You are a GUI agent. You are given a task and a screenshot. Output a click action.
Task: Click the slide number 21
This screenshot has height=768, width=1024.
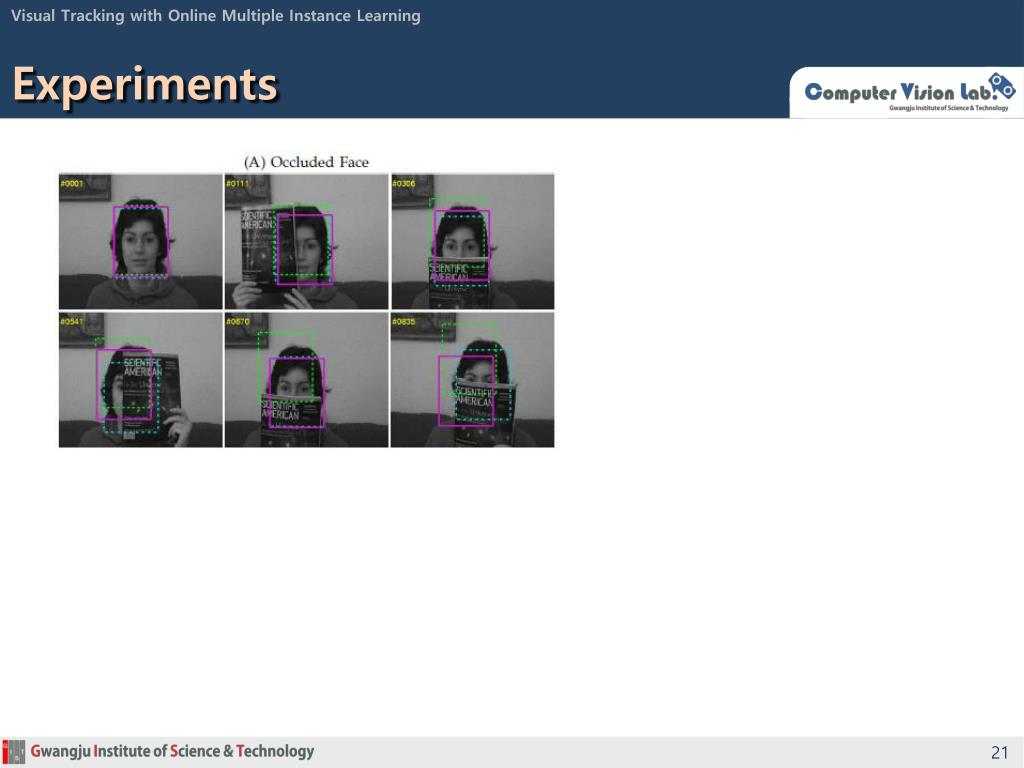(999, 752)
